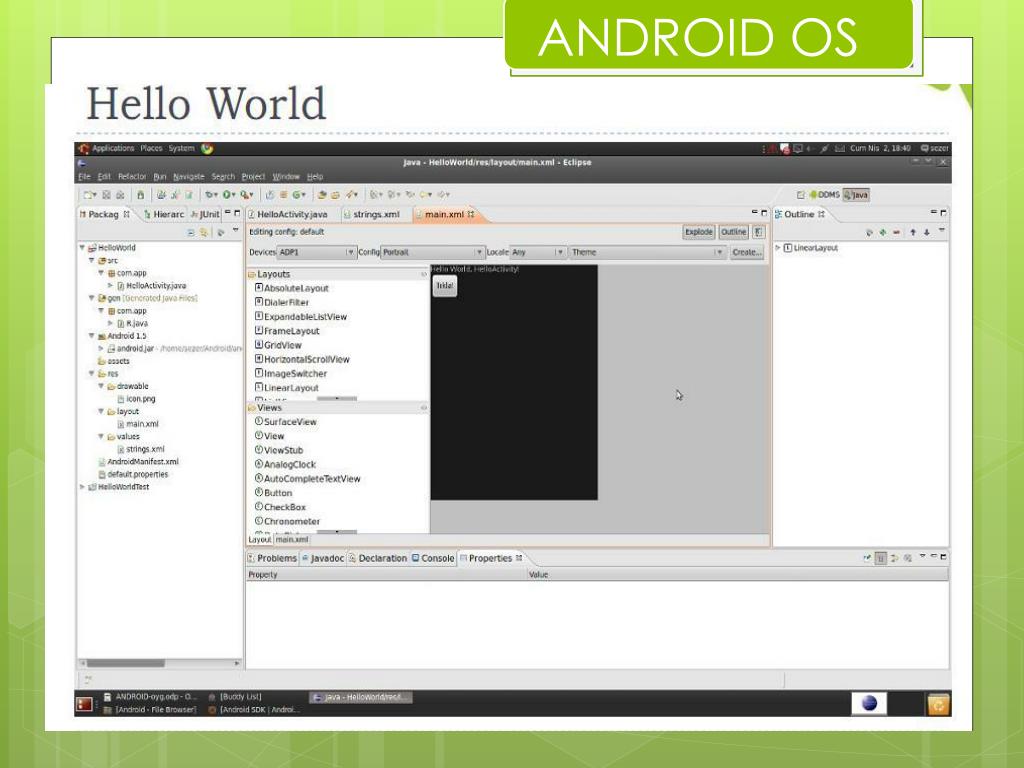Open the Devices ADP1 dropdown
Viewport: 1024px width, 768px height.
(316, 252)
